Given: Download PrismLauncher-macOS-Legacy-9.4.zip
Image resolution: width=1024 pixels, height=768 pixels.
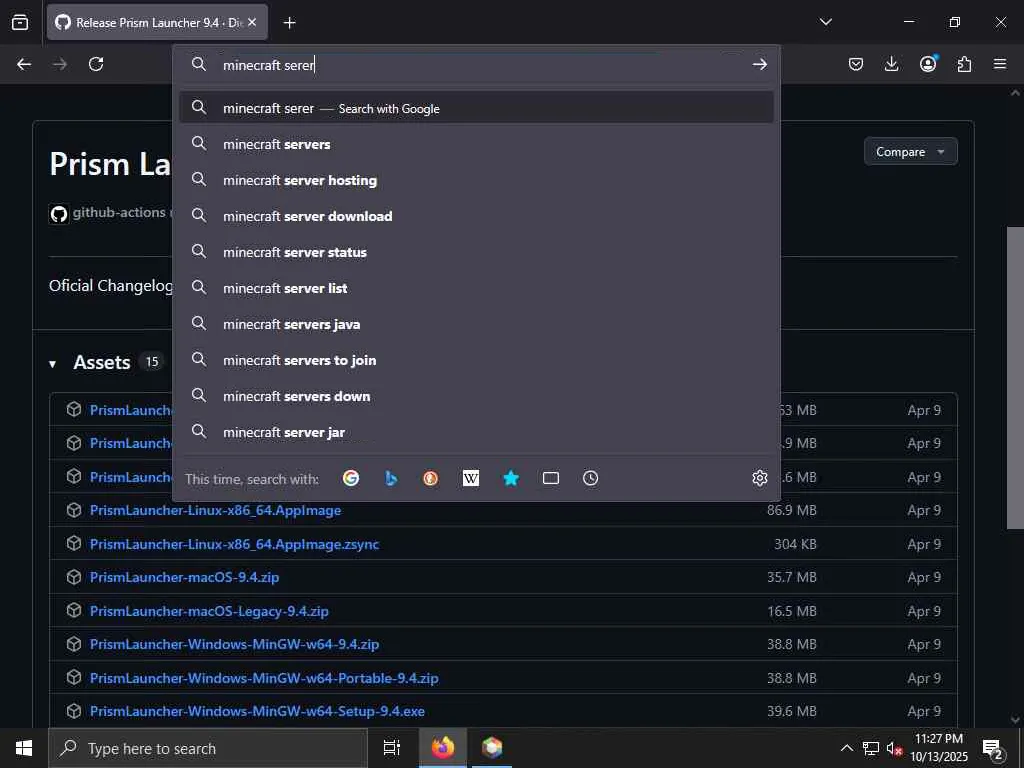Looking at the screenshot, I should point(209,611).
